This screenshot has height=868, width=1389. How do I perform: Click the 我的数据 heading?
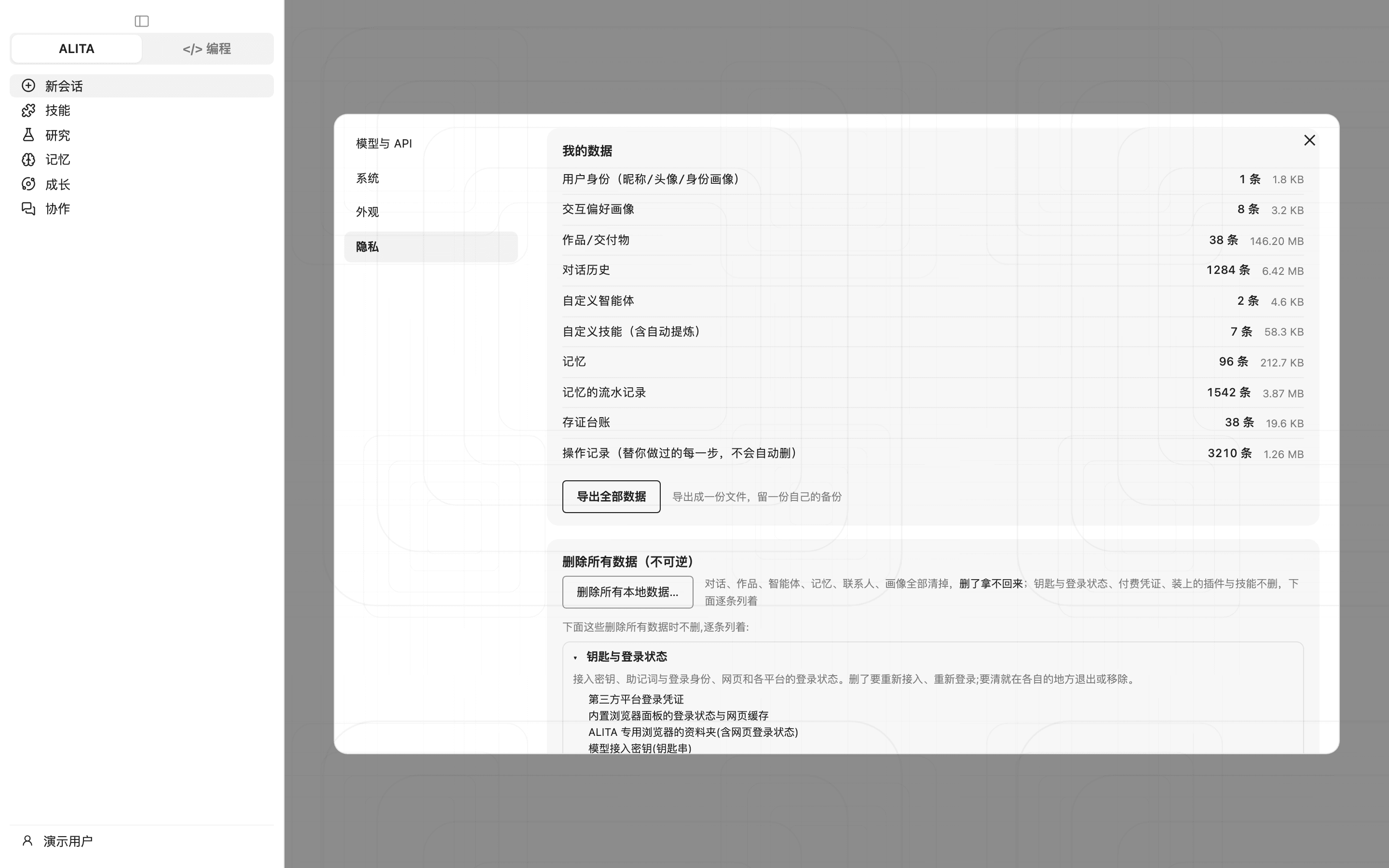(587, 151)
